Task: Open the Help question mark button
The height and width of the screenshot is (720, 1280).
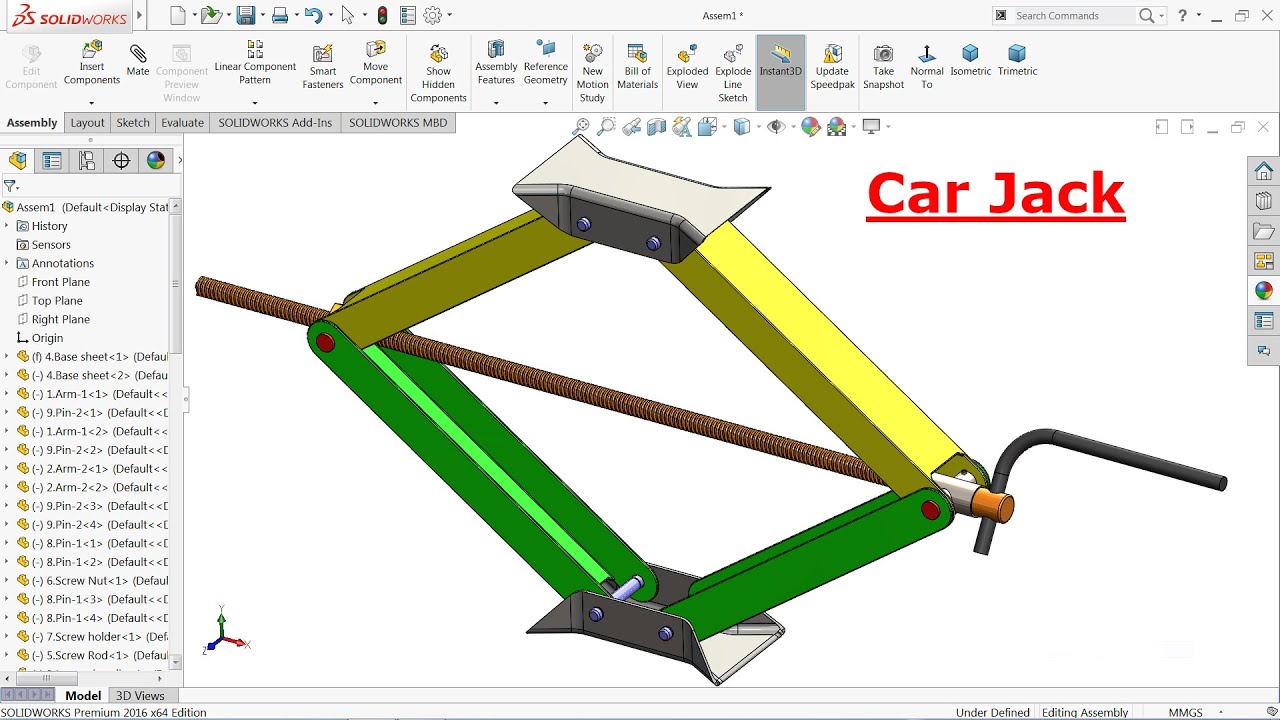Action: (x=1183, y=15)
